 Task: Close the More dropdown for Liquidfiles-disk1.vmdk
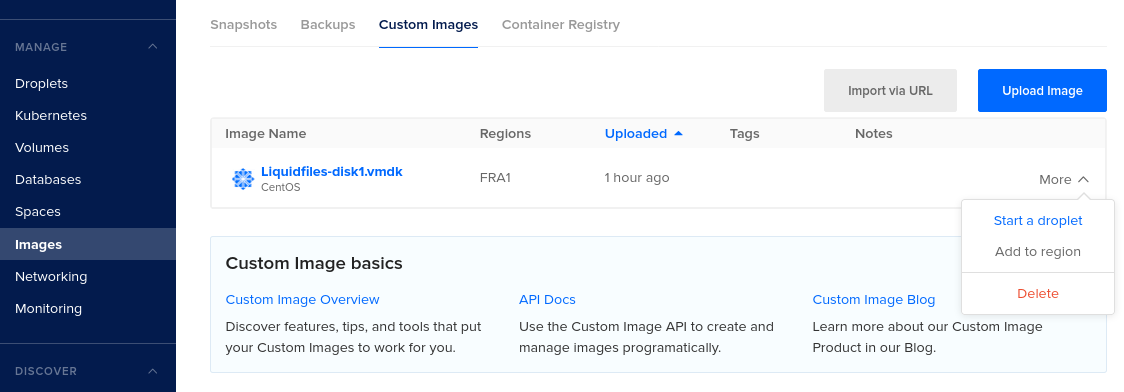[x=1064, y=179]
